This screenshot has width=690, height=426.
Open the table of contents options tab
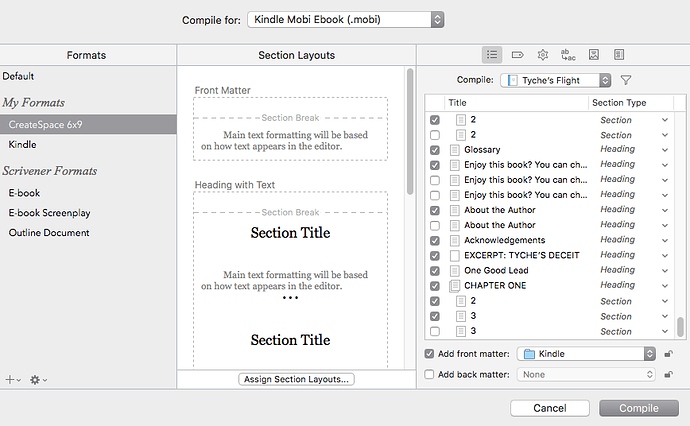click(619, 55)
